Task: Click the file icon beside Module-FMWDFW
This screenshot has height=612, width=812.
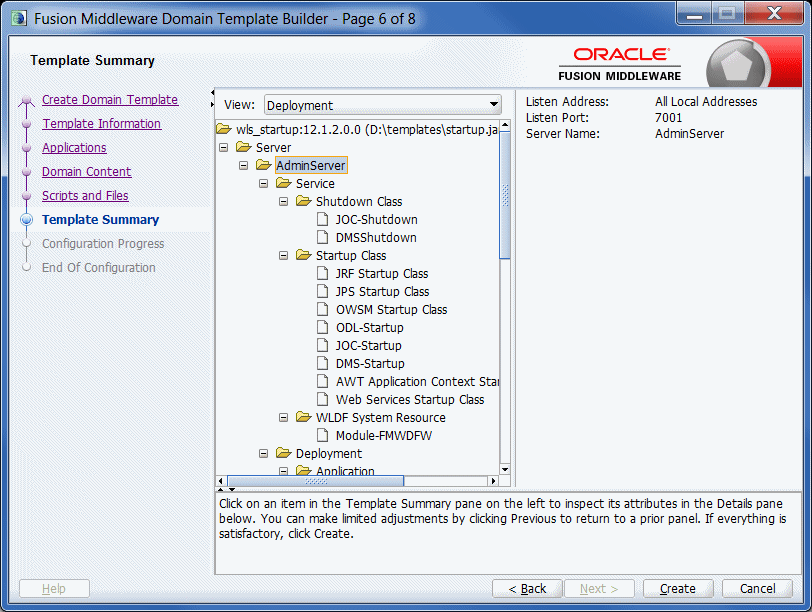Action: point(323,435)
